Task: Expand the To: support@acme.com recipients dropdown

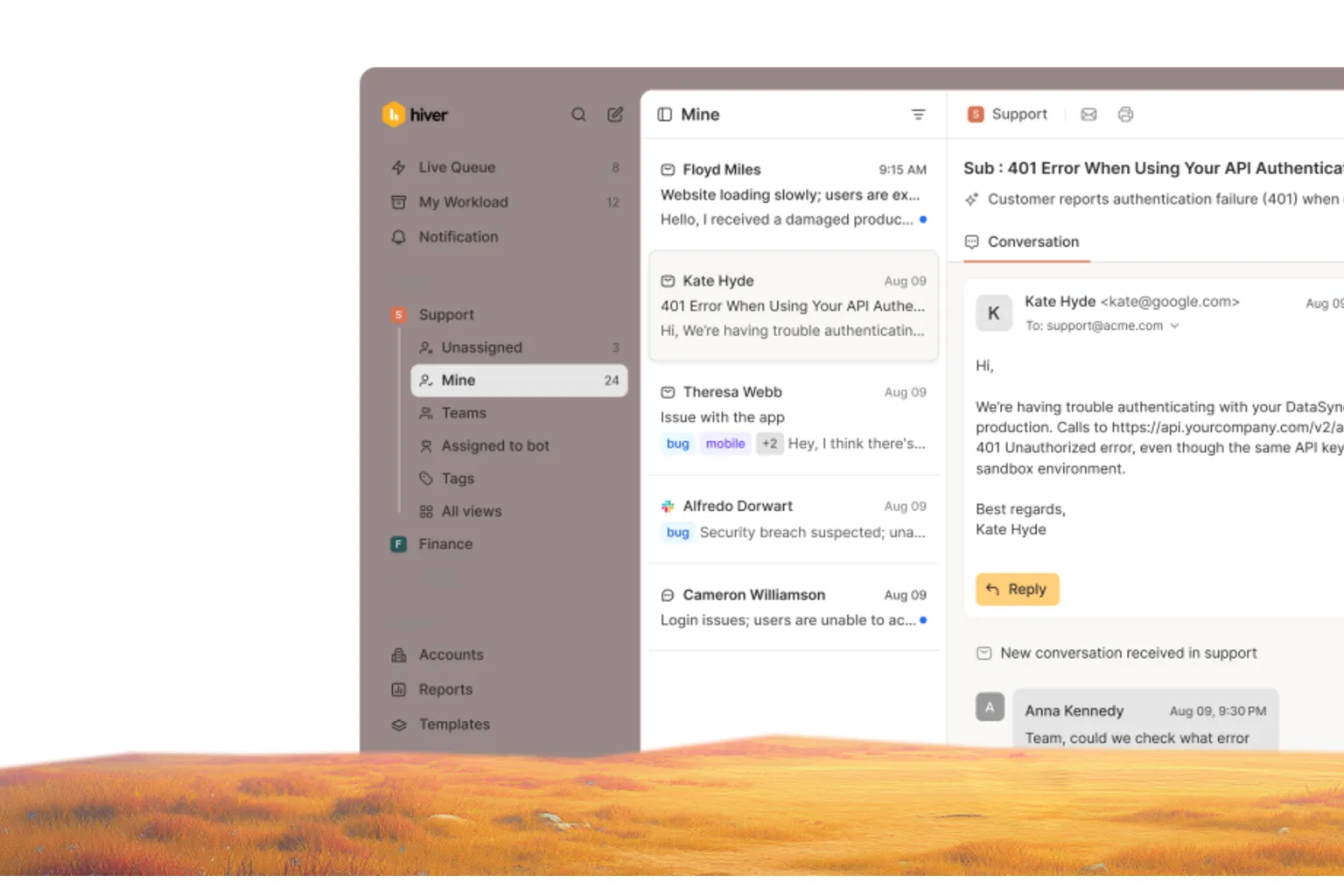Action: click(x=1174, y=325)
